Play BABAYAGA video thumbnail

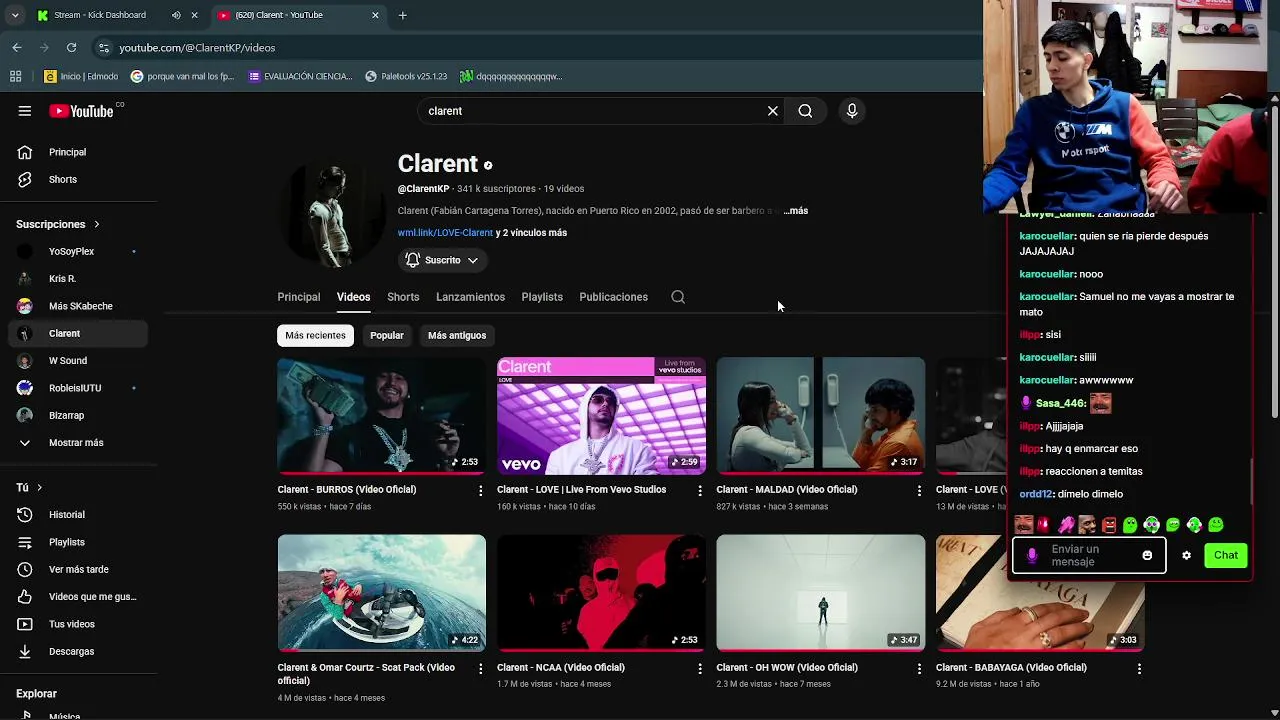pyautogui.click(x=1040, y=593)
